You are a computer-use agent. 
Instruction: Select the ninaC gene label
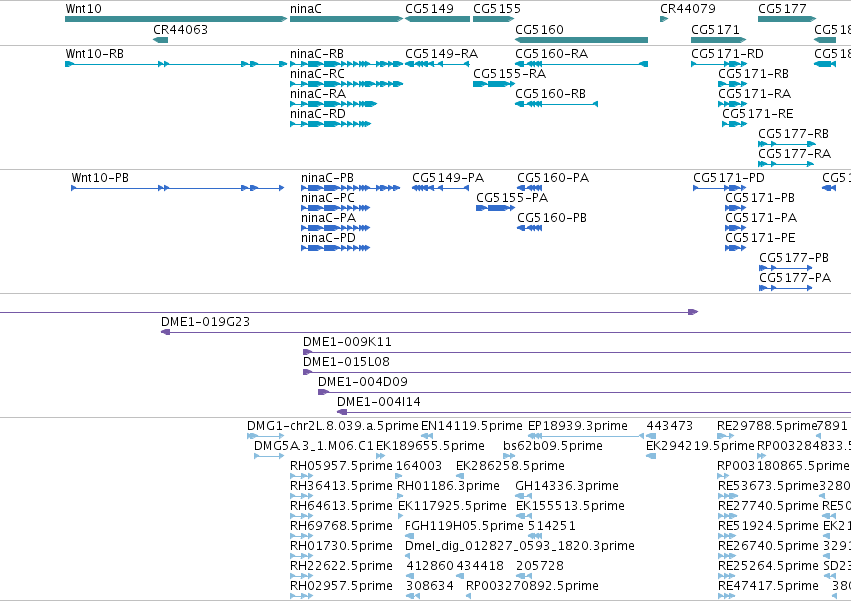[306, 9]
